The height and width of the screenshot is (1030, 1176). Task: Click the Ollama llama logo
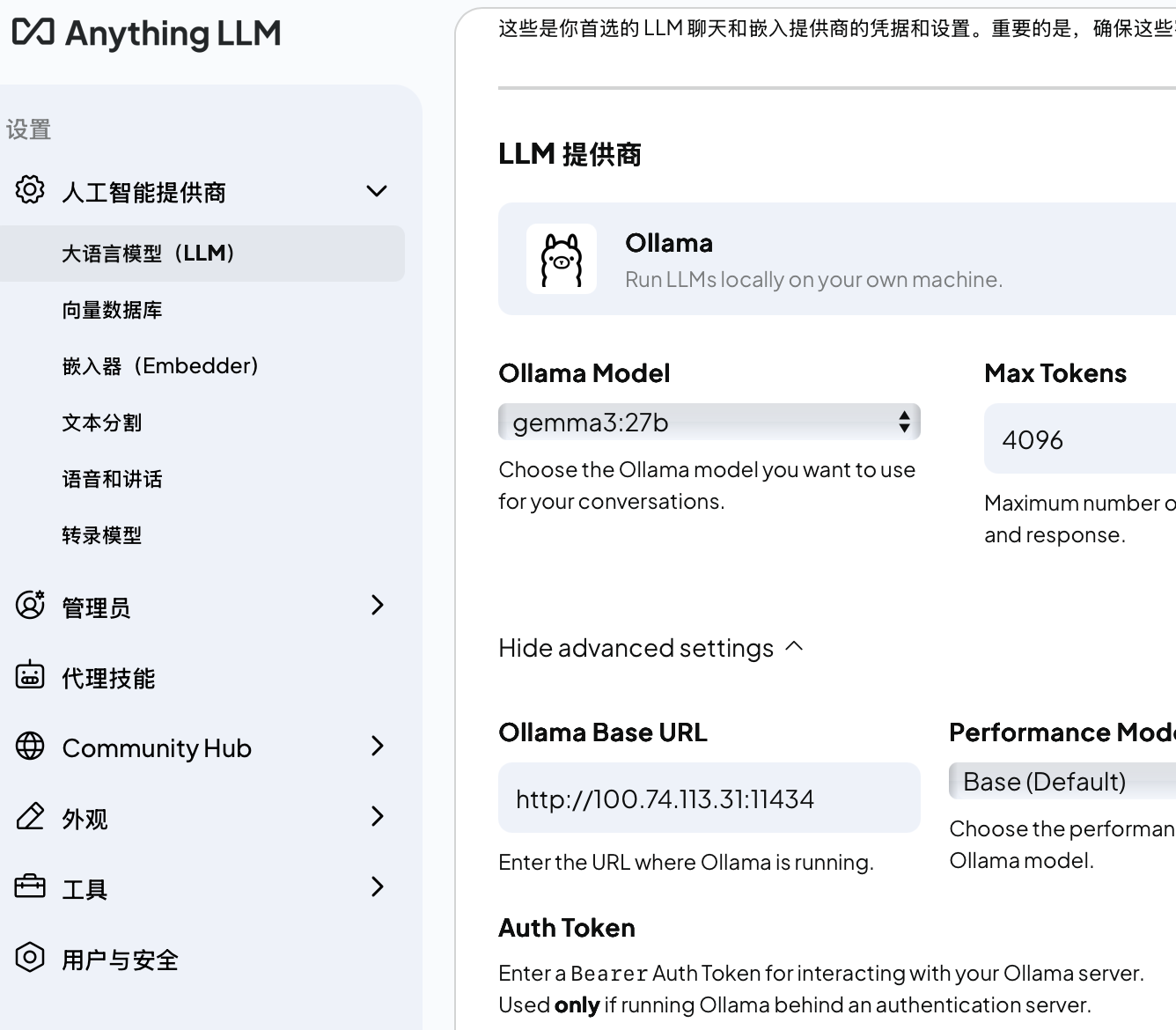click(562, 259)
